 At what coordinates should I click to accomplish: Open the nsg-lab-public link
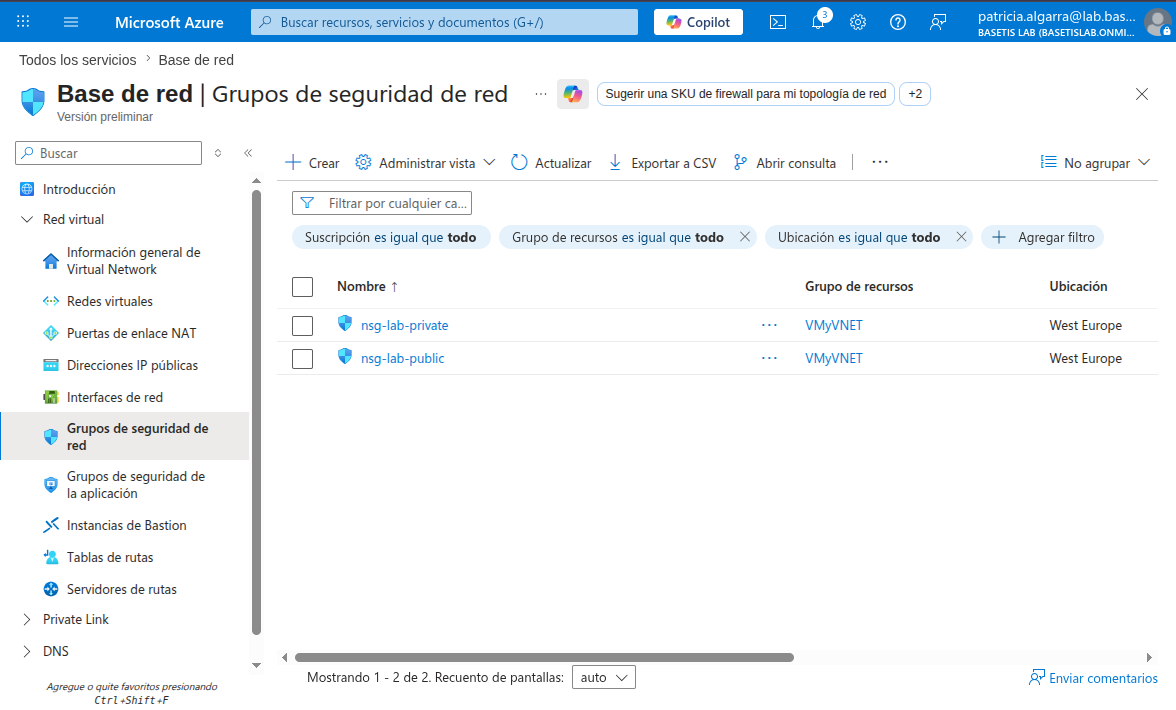[403, 358]
